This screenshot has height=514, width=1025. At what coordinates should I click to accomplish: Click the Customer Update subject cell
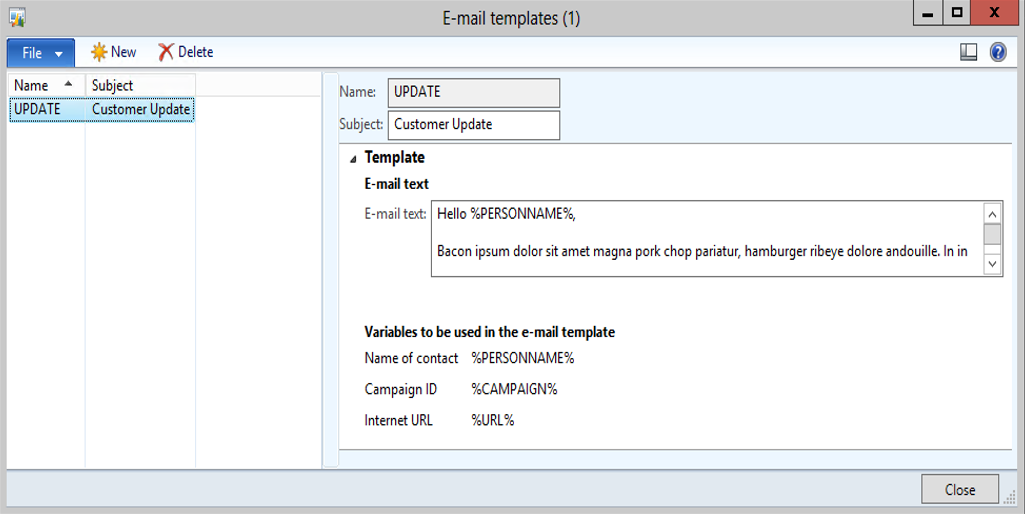click(140, 109)
